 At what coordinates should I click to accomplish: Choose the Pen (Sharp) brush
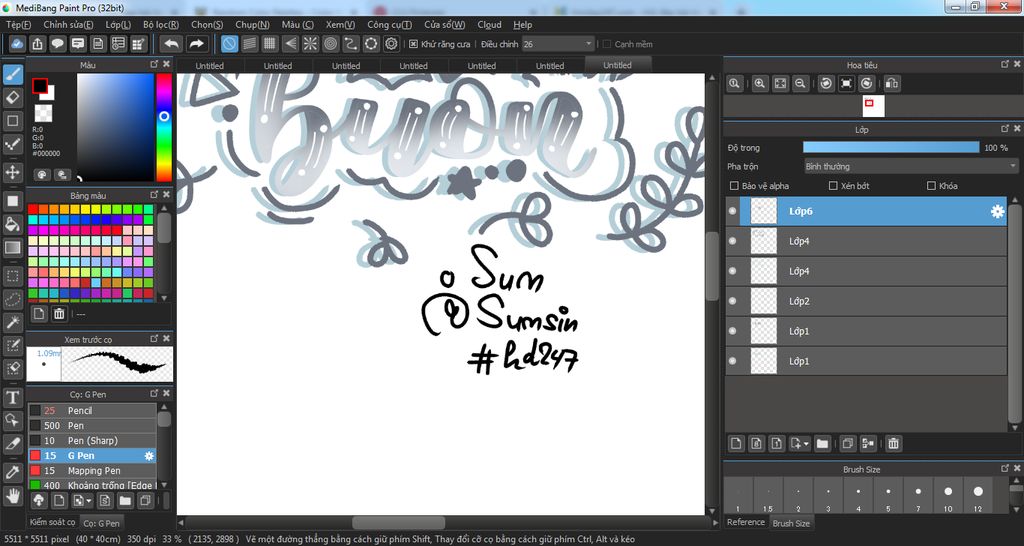92,440
